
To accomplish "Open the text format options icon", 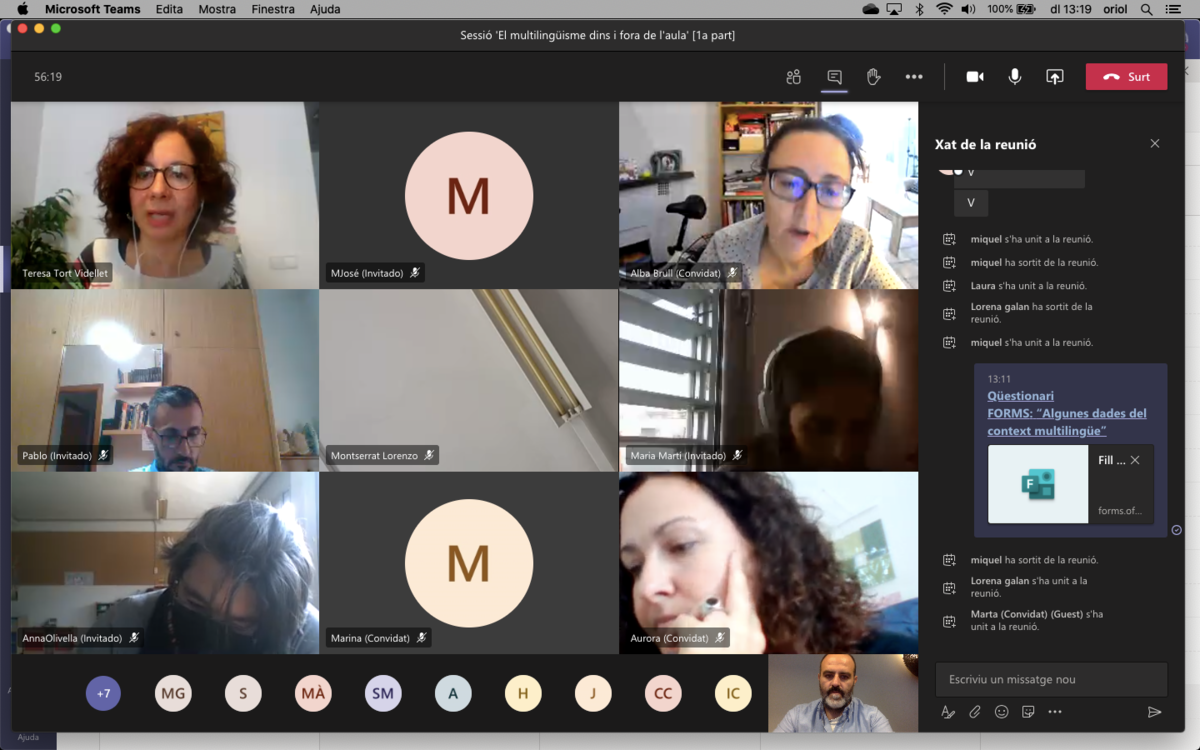I will pos(948,712).
